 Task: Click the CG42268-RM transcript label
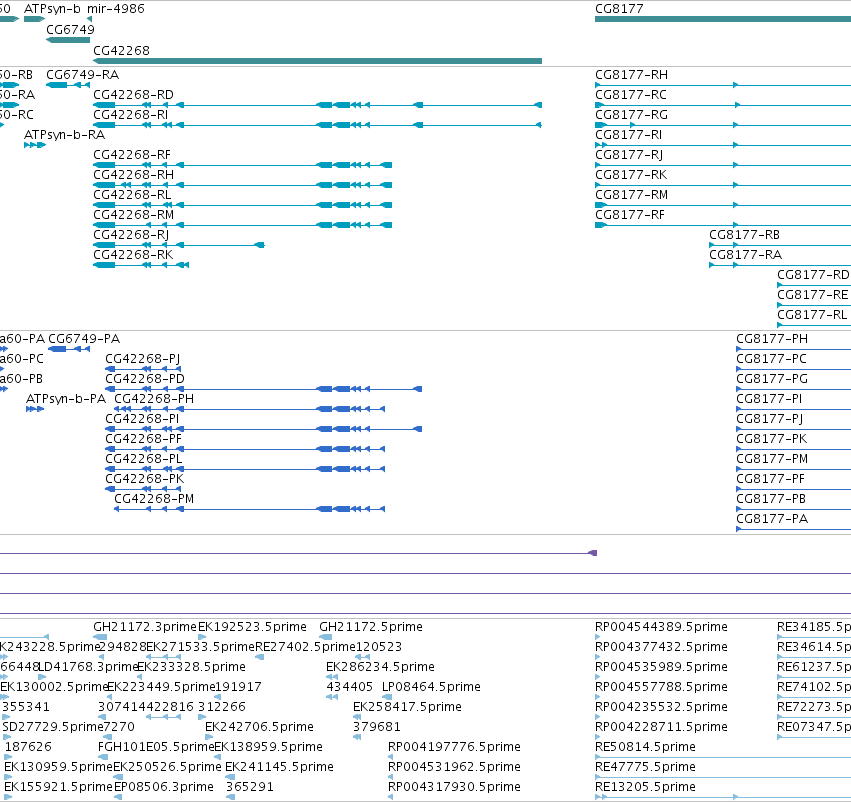(134, 215)
